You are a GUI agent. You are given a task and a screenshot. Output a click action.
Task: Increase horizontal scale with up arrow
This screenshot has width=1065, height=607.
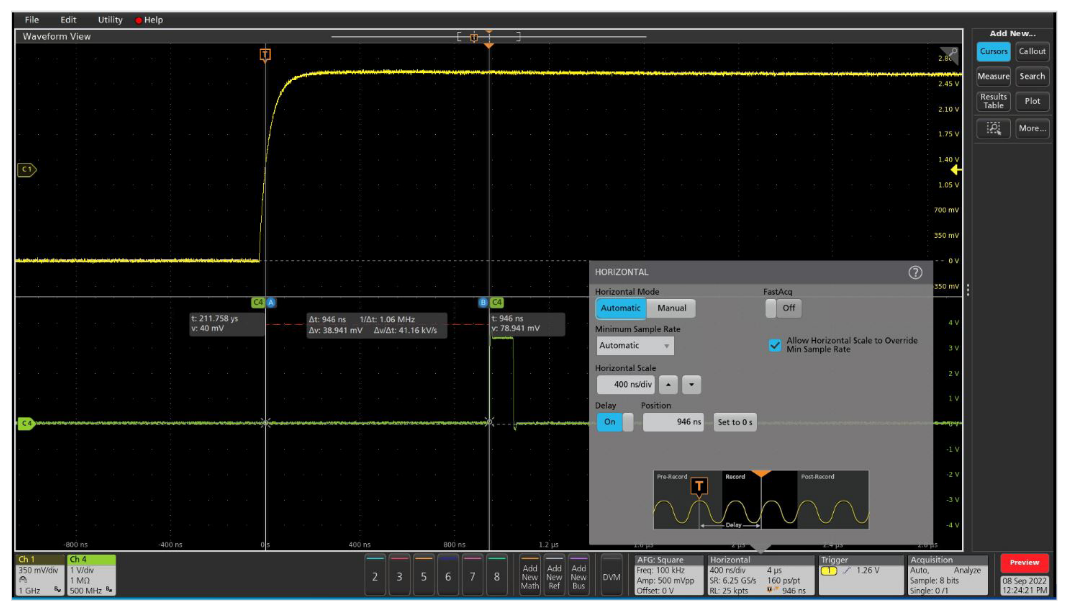pyautogui.click(x=669, y=385)
